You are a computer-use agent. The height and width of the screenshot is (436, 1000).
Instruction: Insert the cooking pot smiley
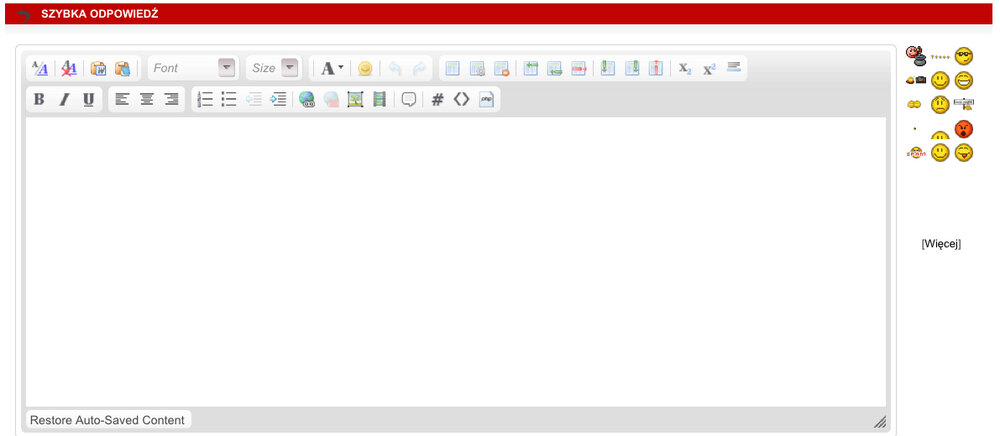(916, 56)
